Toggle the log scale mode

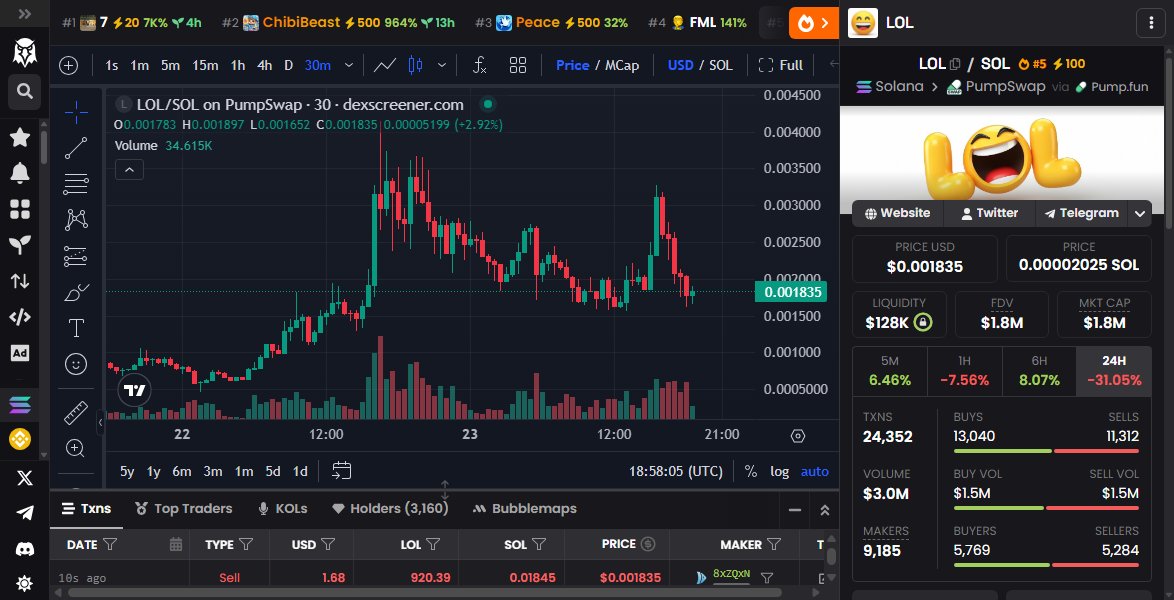779,471
